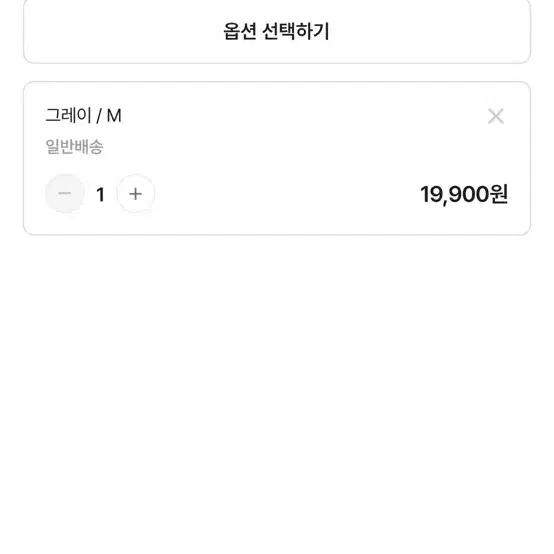Tap the greyed-out minus icon
554x554 pixels.
click(x=65, y=194)
